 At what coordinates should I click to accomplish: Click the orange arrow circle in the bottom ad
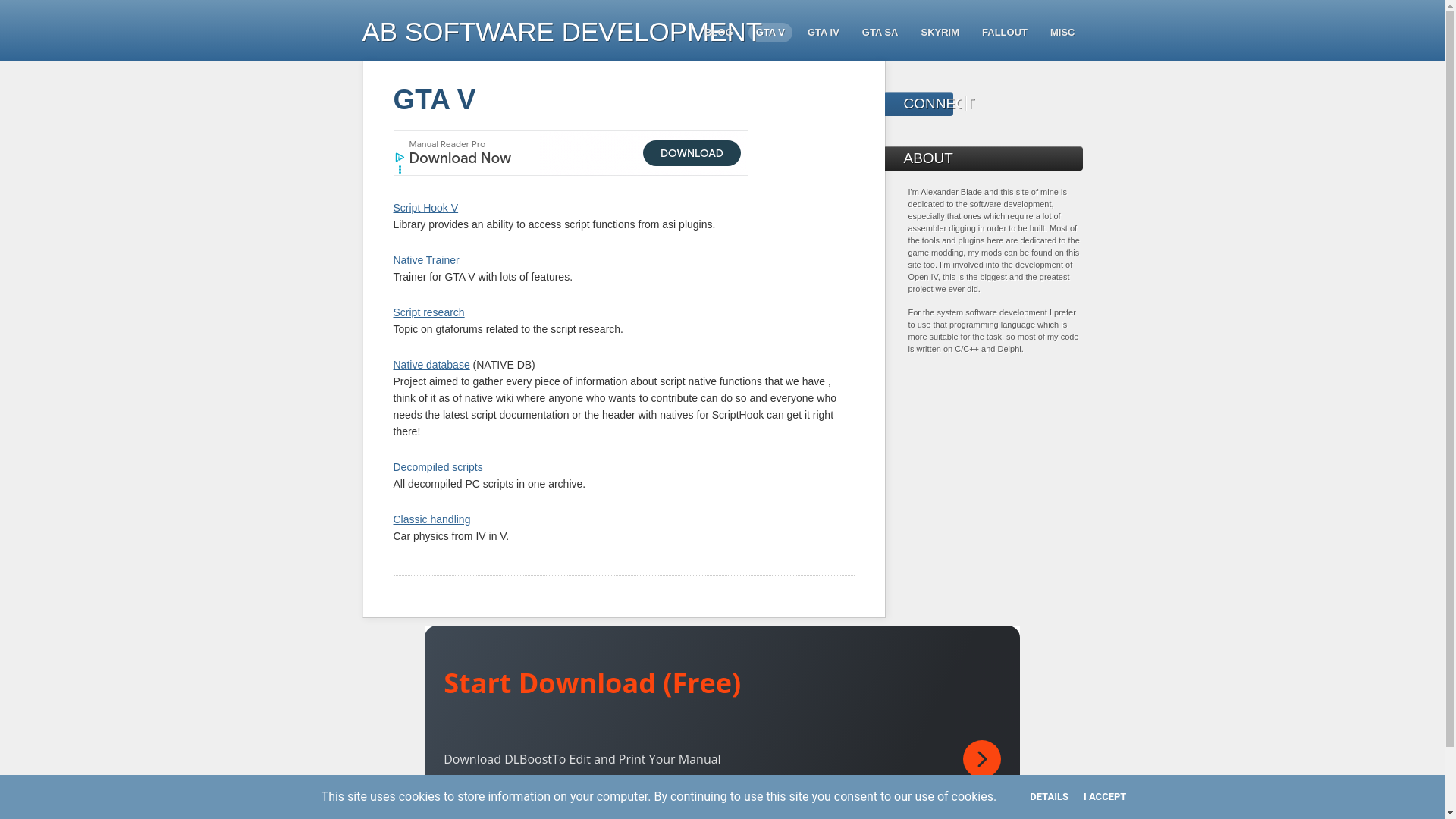tap(982, 759)
